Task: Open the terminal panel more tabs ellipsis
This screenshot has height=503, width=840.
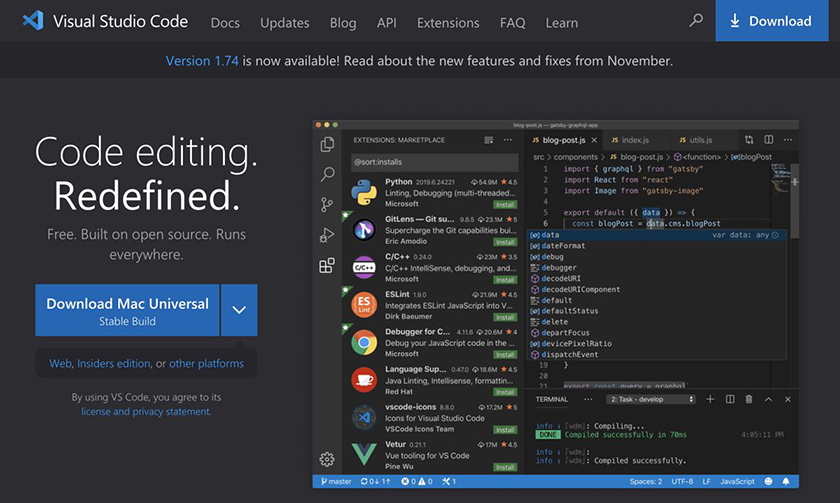Action: [x=588, y=400]
